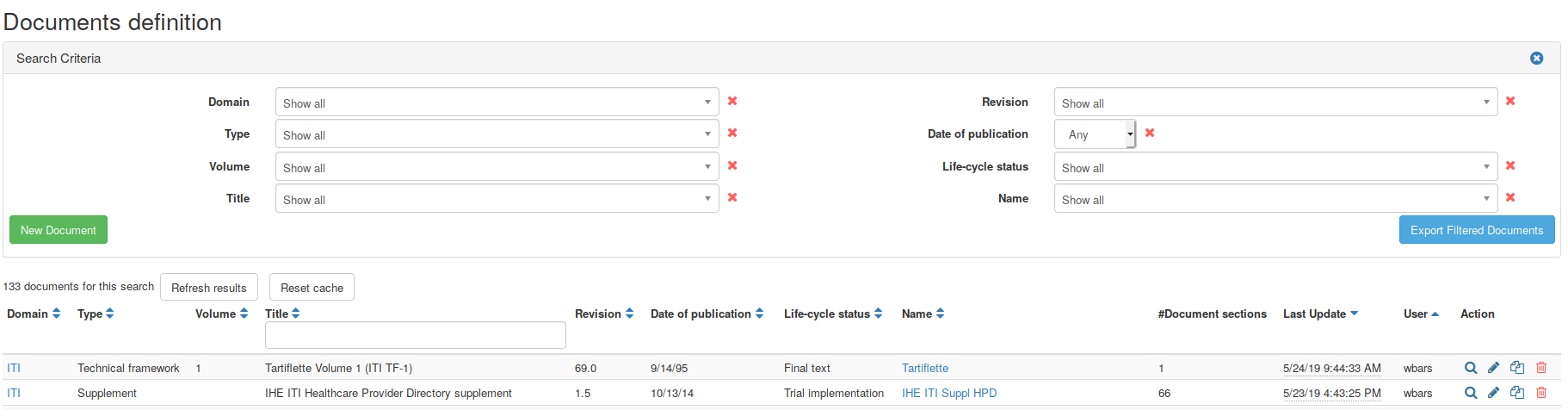The height and width of the screenshot is (410, 1568).
Task: Edit the IHE ITI Suppl HPD document
Action: (x=1494, y=393)
